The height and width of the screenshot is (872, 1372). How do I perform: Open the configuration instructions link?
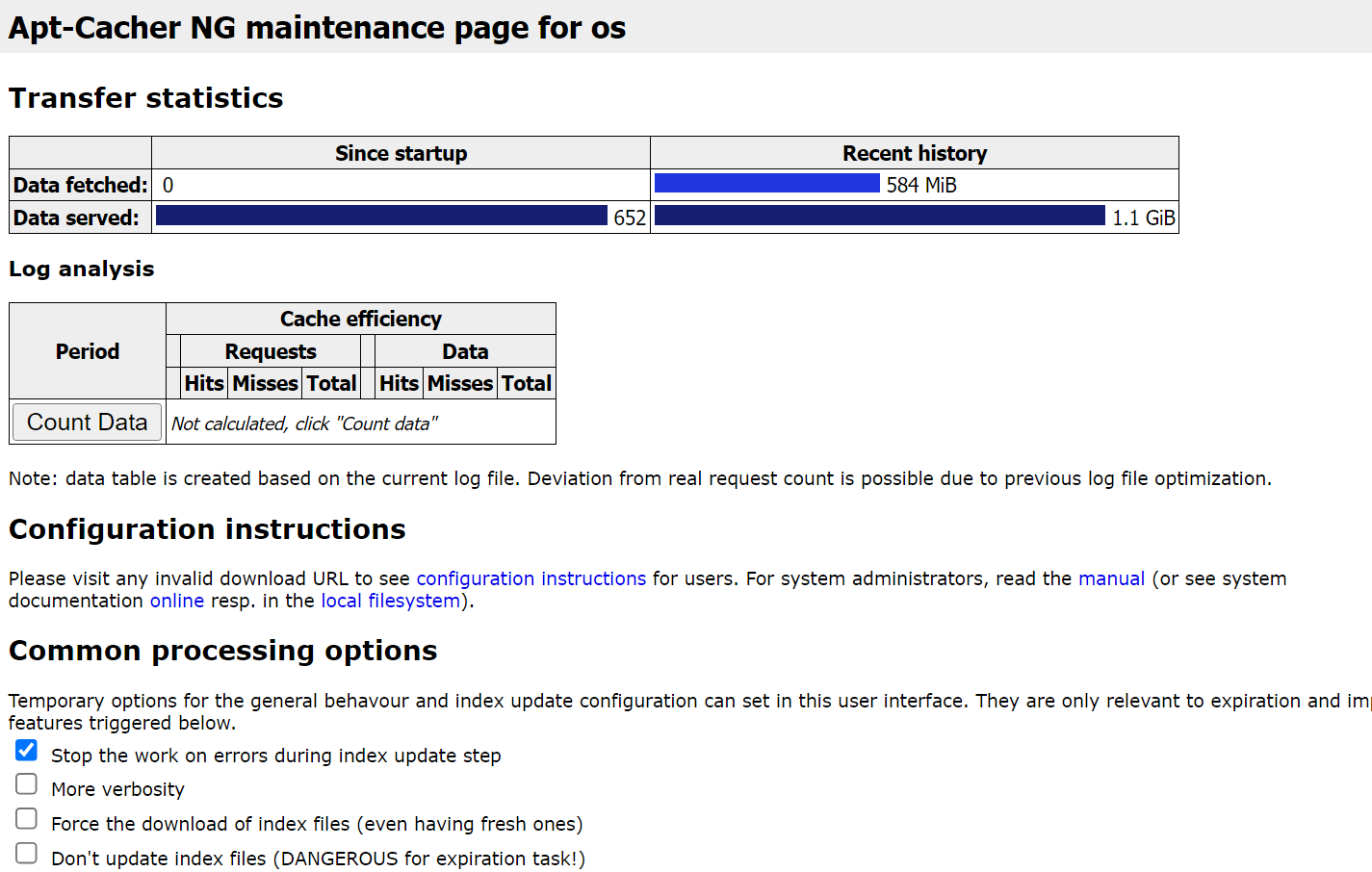pyautogui.click(x=531, y=578)
